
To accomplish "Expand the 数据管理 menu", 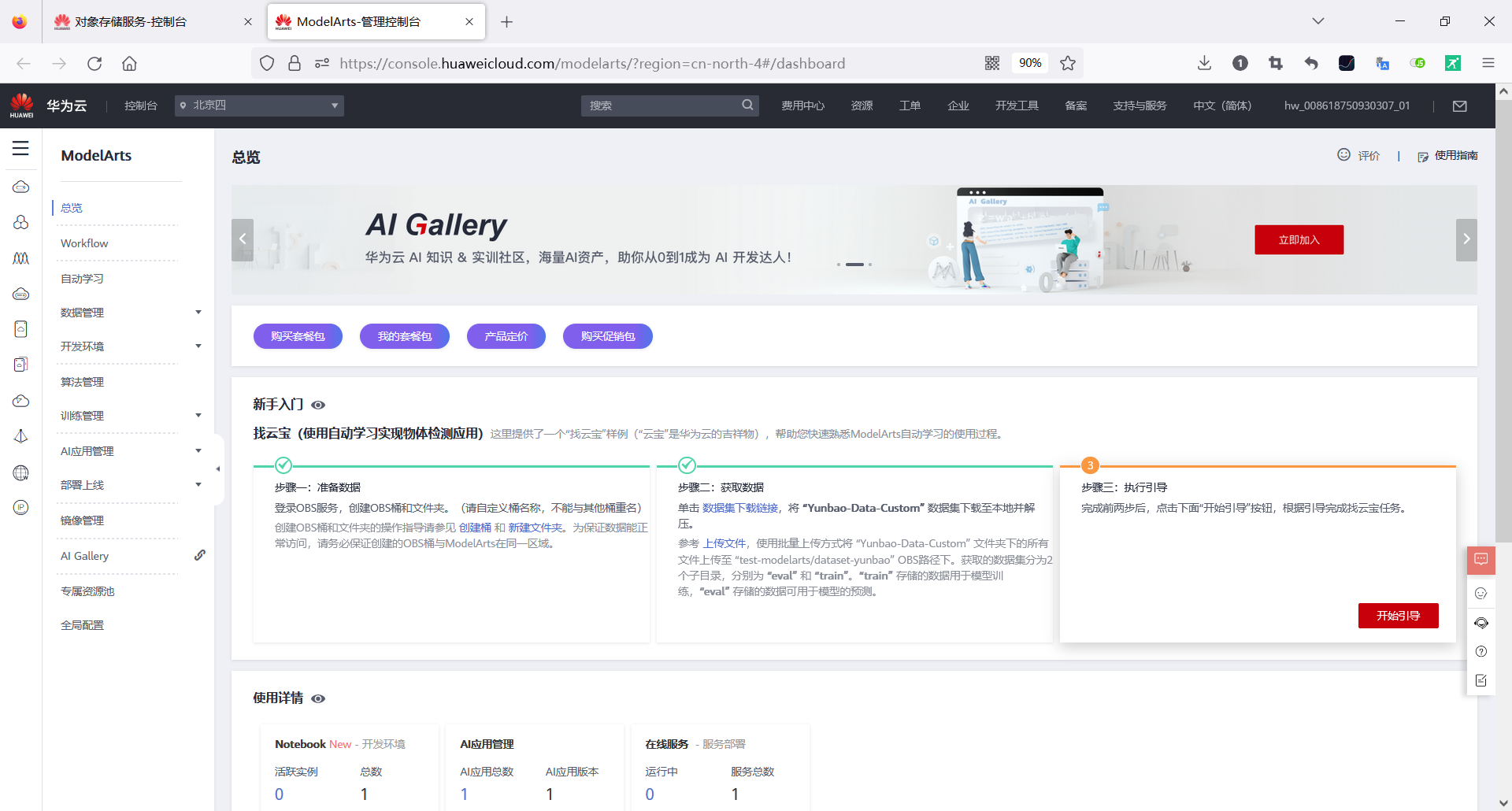I will pos(198,313).
